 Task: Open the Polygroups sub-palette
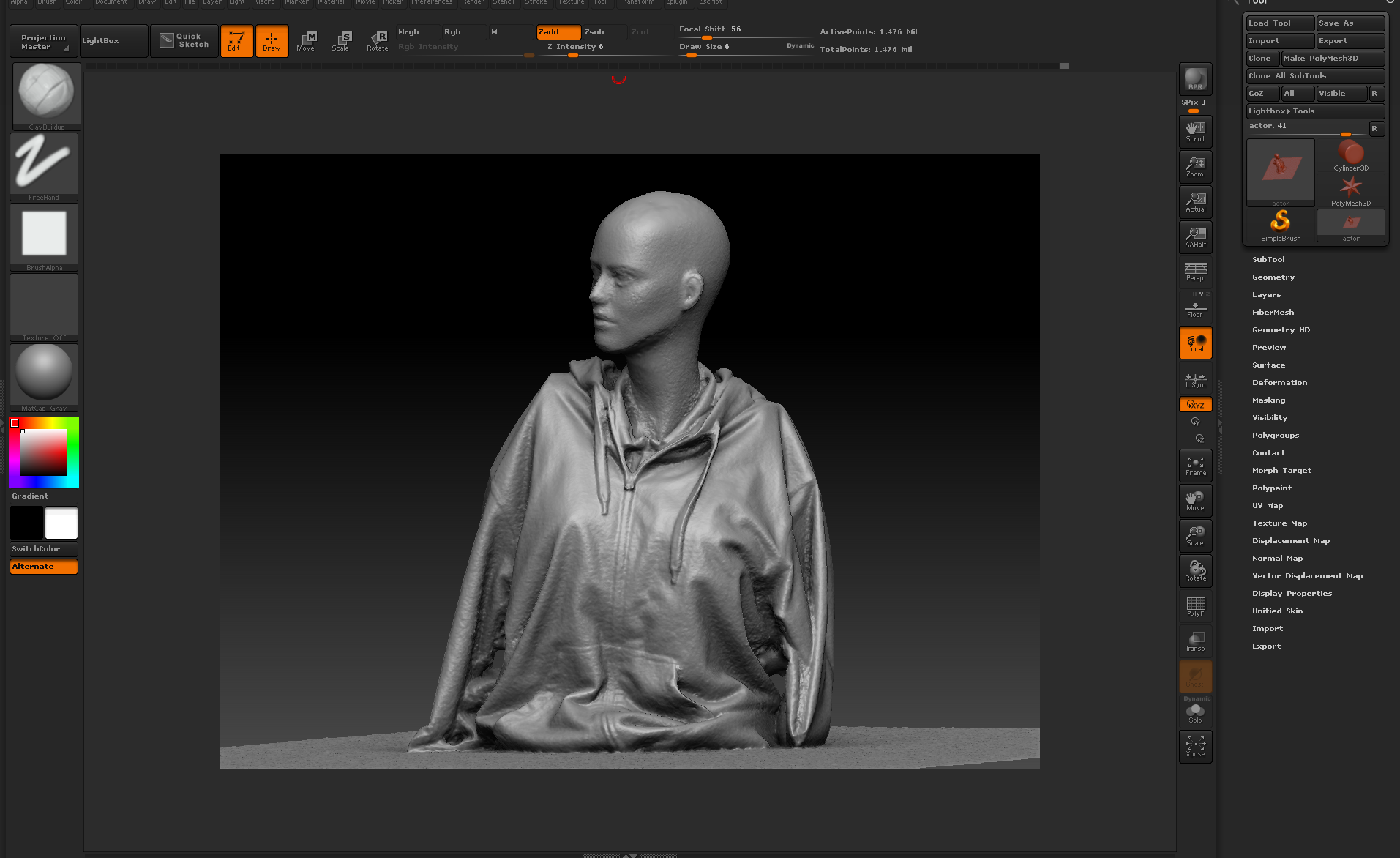tap(1276, 436)
